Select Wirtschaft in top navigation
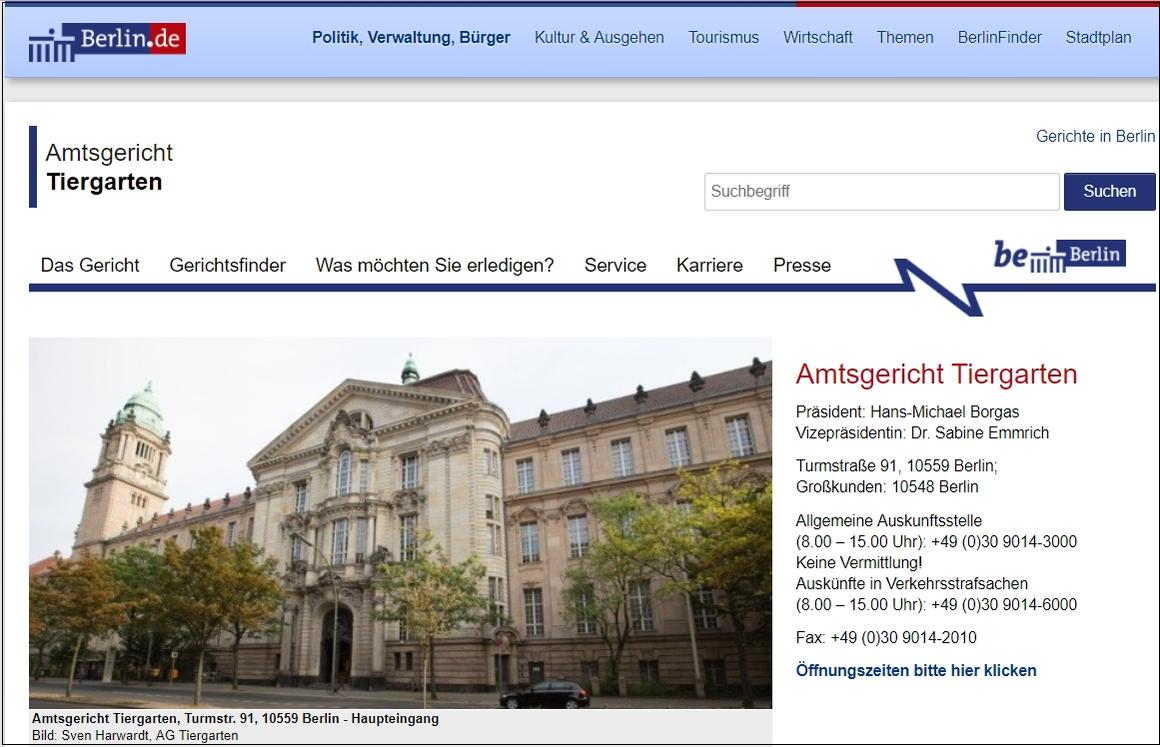The height and width of the screenshot is (747, 1160). pyautogui.click(x=817, y=38)
